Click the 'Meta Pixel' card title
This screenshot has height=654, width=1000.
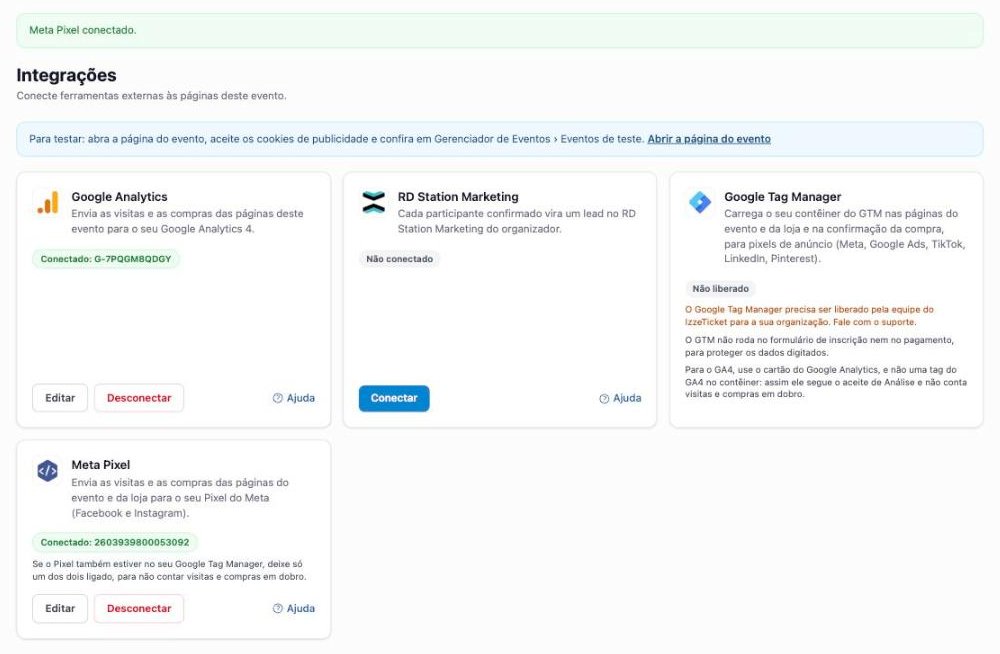(101, 465)
